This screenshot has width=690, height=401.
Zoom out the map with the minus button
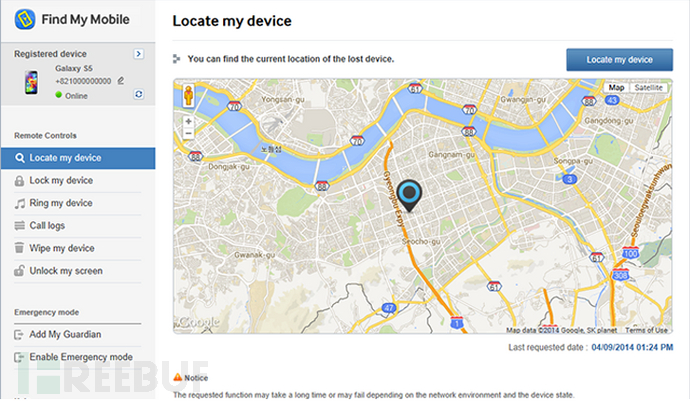point(188,133)
